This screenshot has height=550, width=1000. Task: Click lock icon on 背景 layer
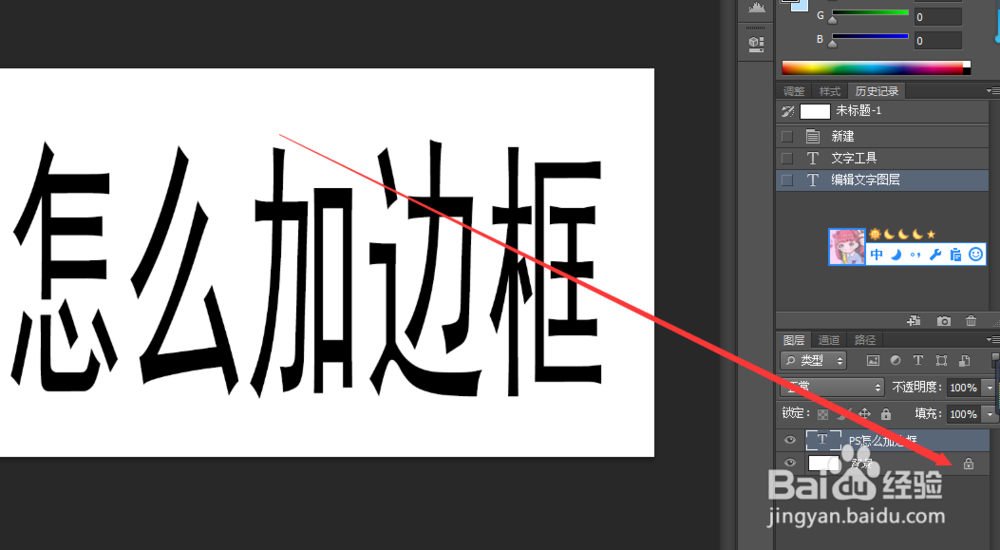tap(968, 463)
